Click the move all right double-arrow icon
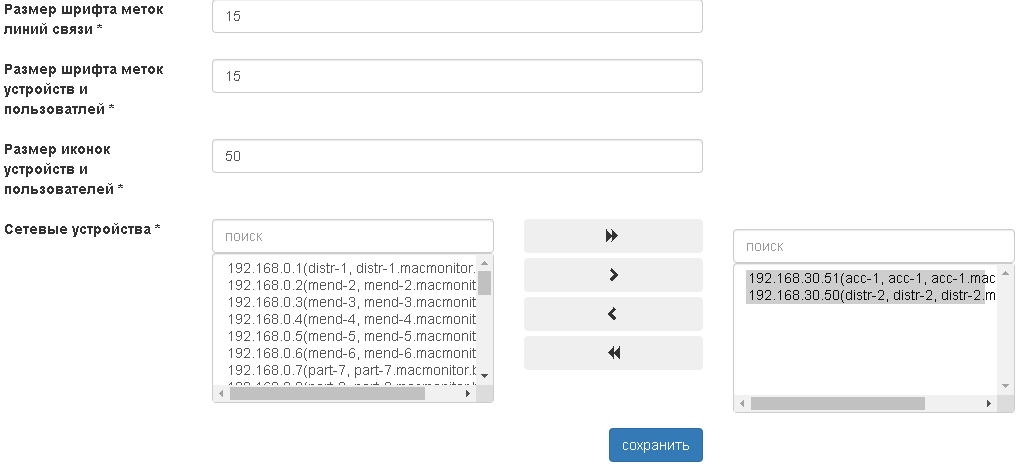1019x466 pixels. pyautogui.click(x=612, y=236)
